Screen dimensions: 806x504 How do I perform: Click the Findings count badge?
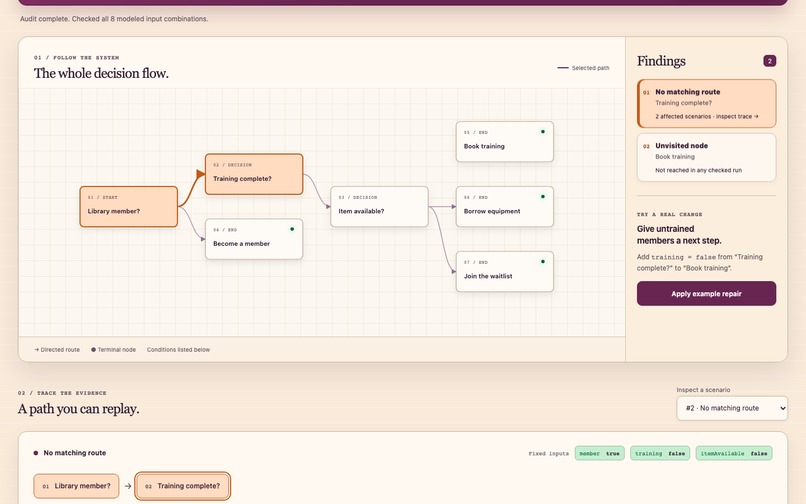coord(769,61)
